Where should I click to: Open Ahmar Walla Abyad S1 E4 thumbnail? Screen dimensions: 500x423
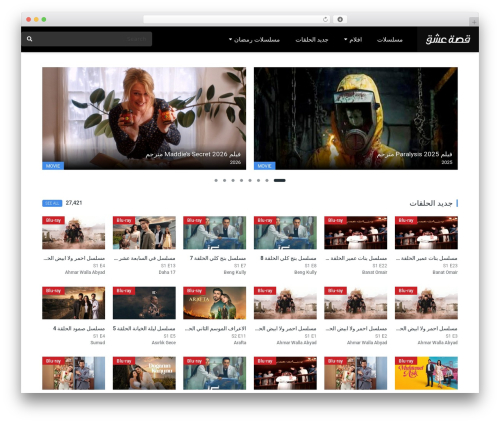click(73, 233)
